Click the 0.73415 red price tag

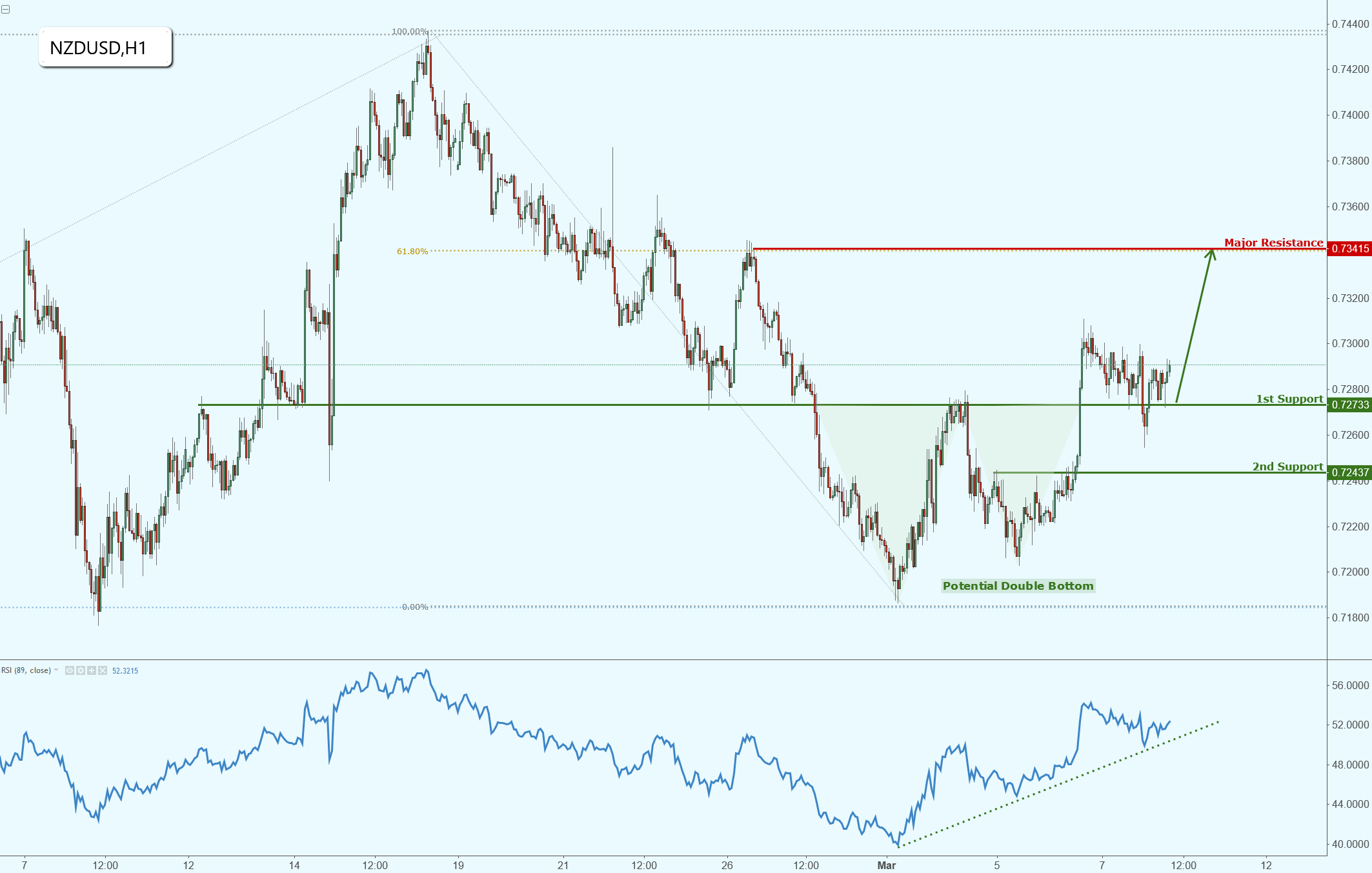coord(1349,248)
